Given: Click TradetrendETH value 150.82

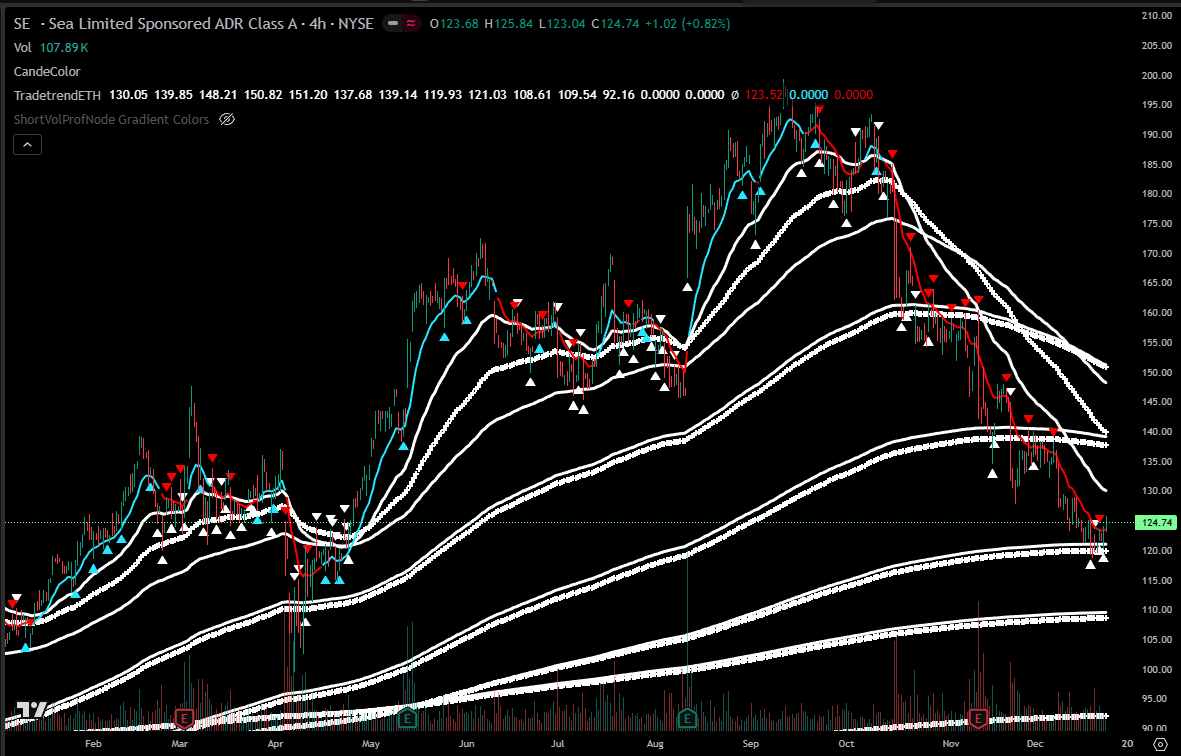Looking at the screenshot, I should click(263, 95).
